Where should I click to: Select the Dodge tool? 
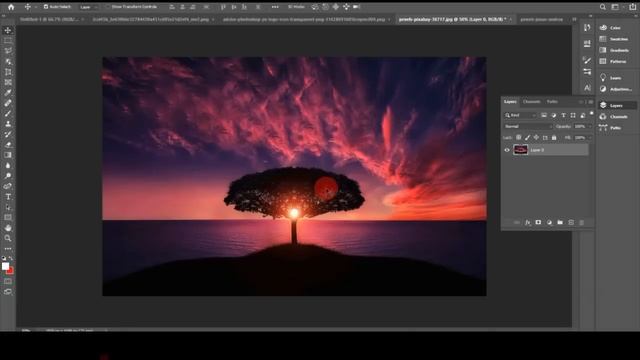[x=8, y=176]
